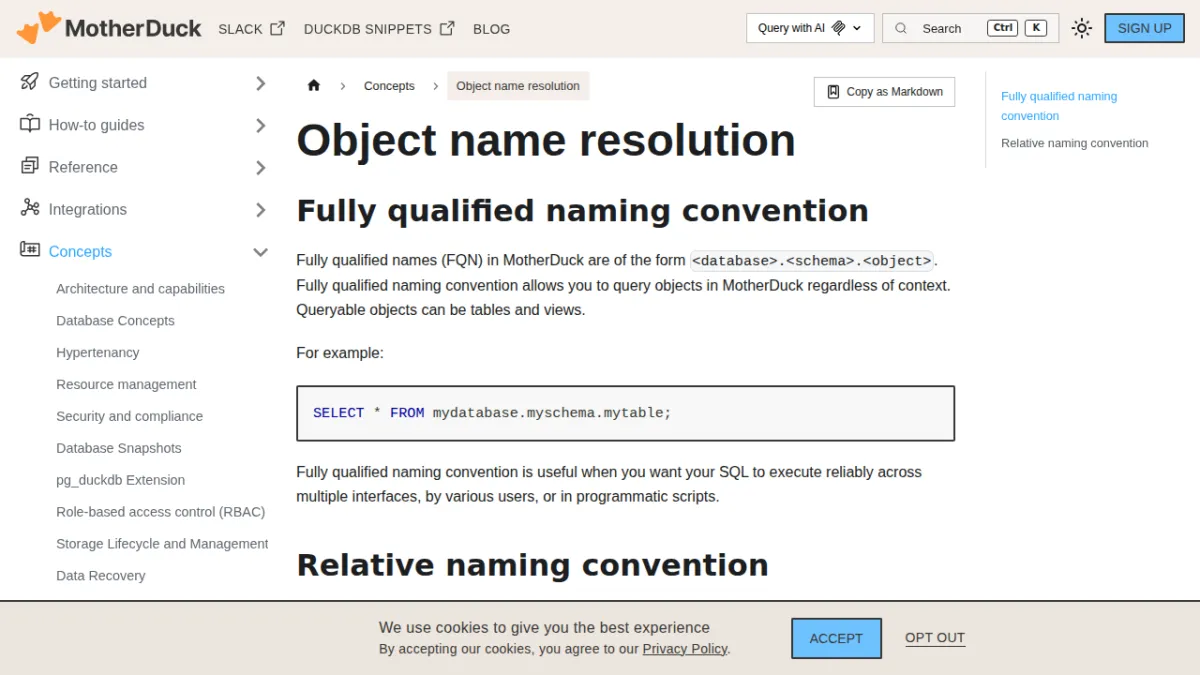The image size is (1200, 675).
Task: Click the Concepts breadcrumb
Action: click(389, 86)
